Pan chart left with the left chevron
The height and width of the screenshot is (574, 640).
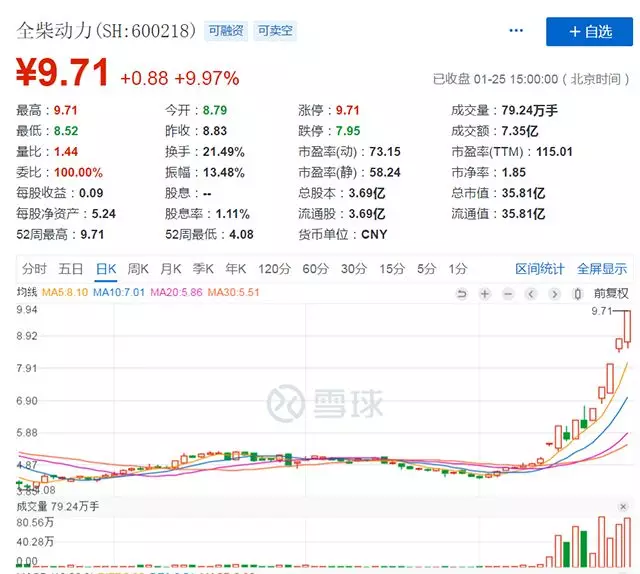531,294
